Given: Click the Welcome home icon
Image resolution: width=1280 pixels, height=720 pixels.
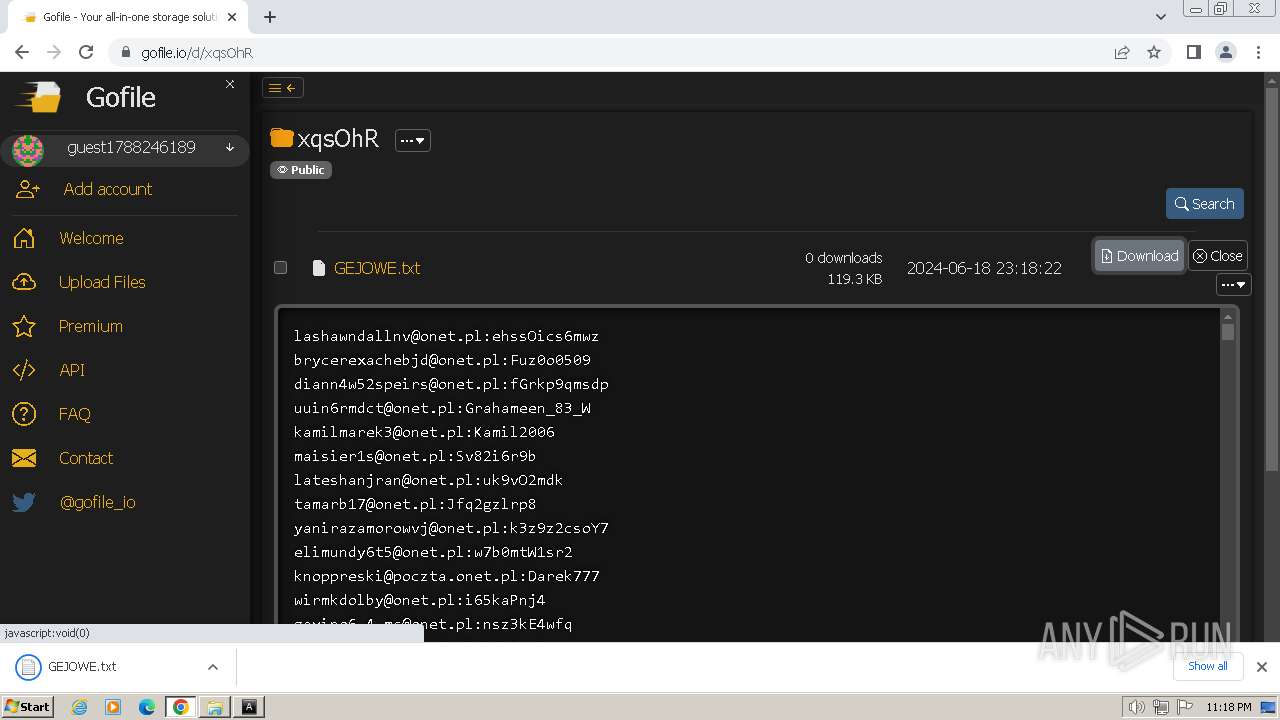Looking at the screenshot, I should (x=24, y=238).
